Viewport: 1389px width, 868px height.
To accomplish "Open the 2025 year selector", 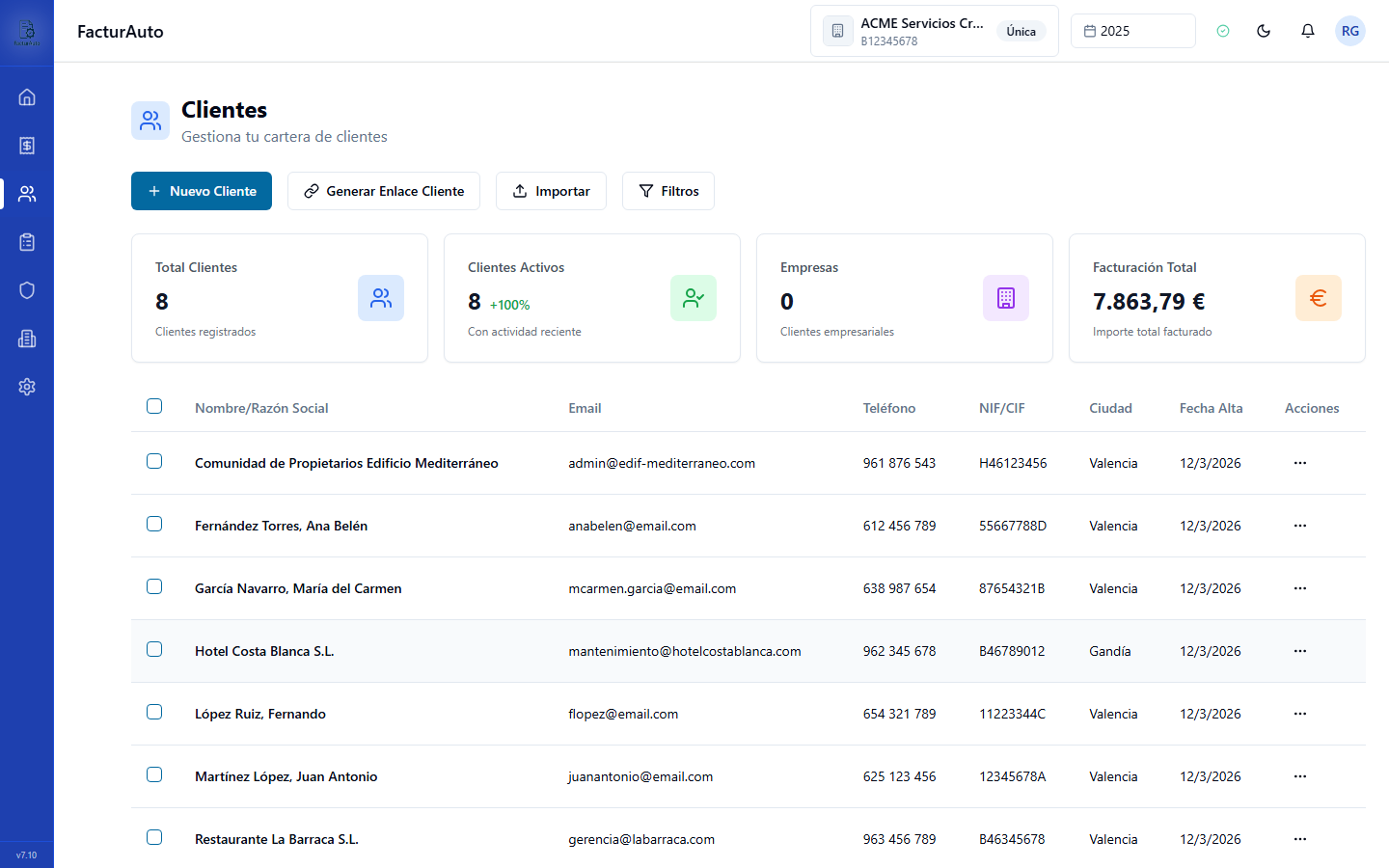I will pos(1132,31).
